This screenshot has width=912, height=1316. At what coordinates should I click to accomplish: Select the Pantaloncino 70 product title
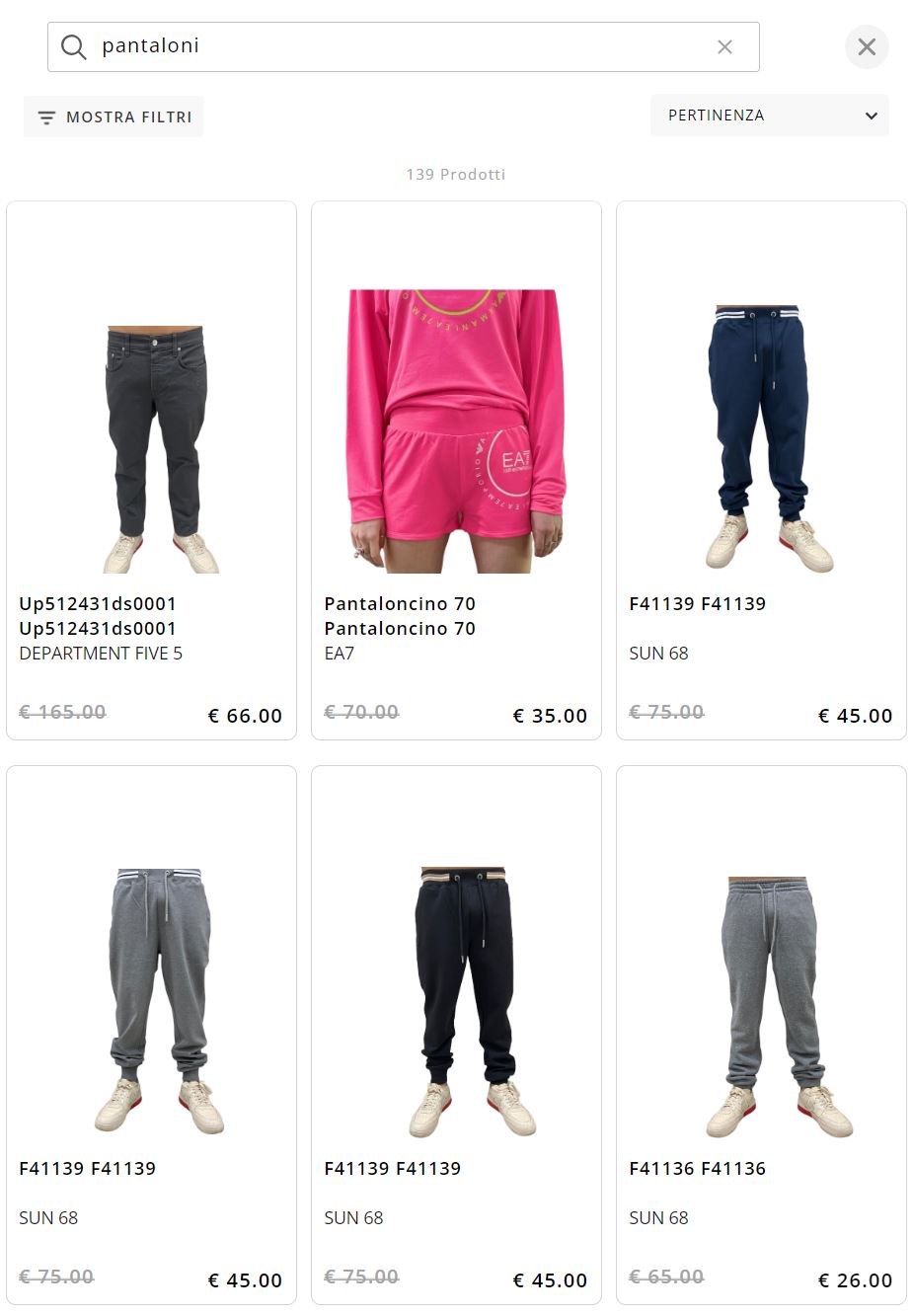coord(400,616)
